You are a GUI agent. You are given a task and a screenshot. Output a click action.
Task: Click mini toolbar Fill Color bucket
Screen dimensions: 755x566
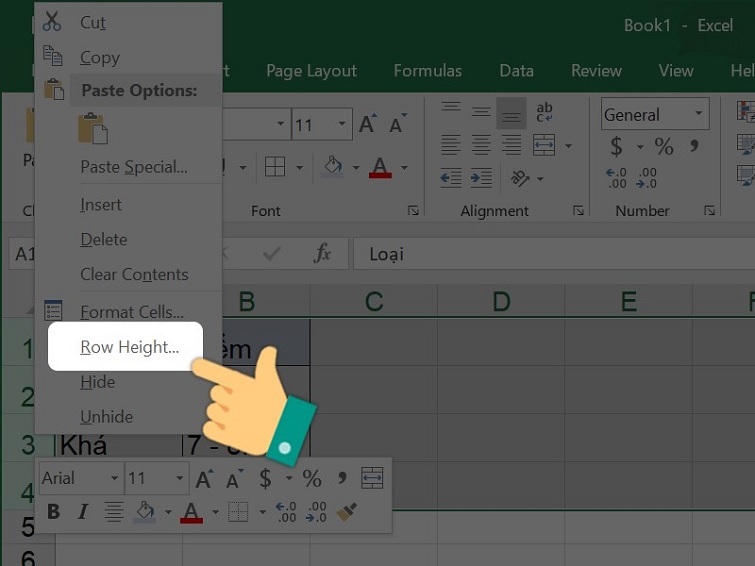click(145, 512)
